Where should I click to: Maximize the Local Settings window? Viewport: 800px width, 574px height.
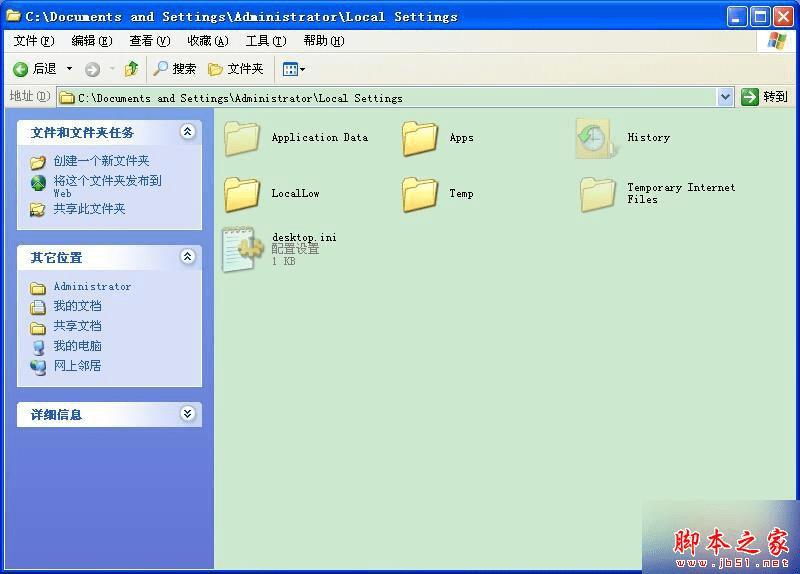[x=760, y=17]
